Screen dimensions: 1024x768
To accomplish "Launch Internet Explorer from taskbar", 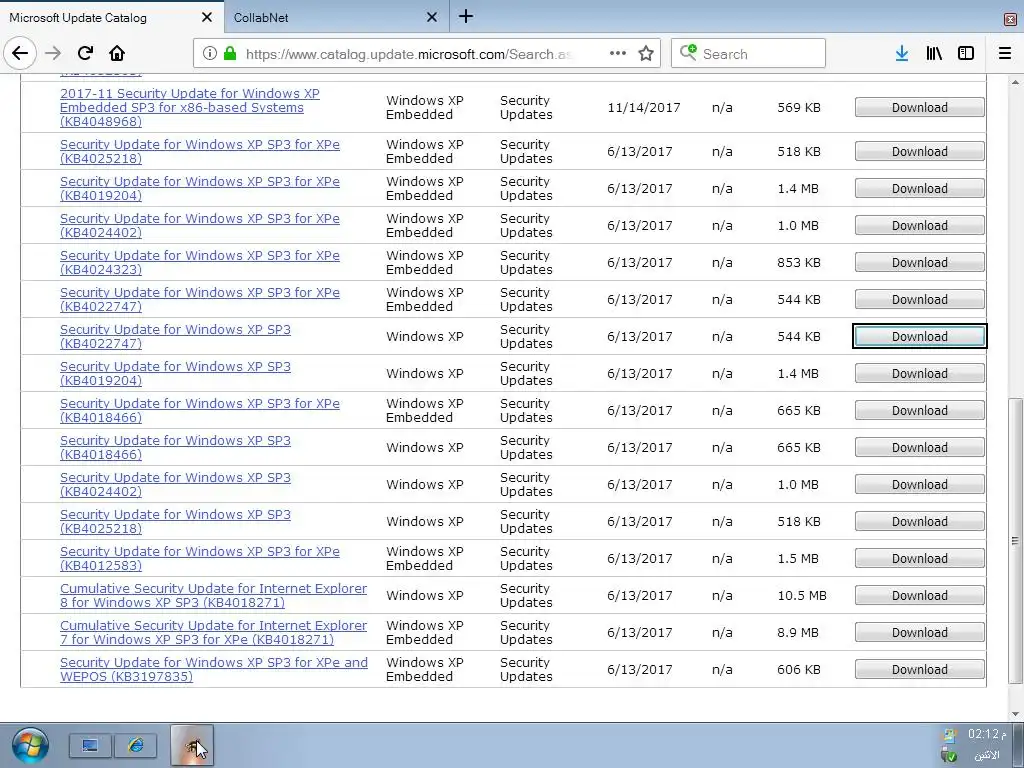I will [136, 745].
